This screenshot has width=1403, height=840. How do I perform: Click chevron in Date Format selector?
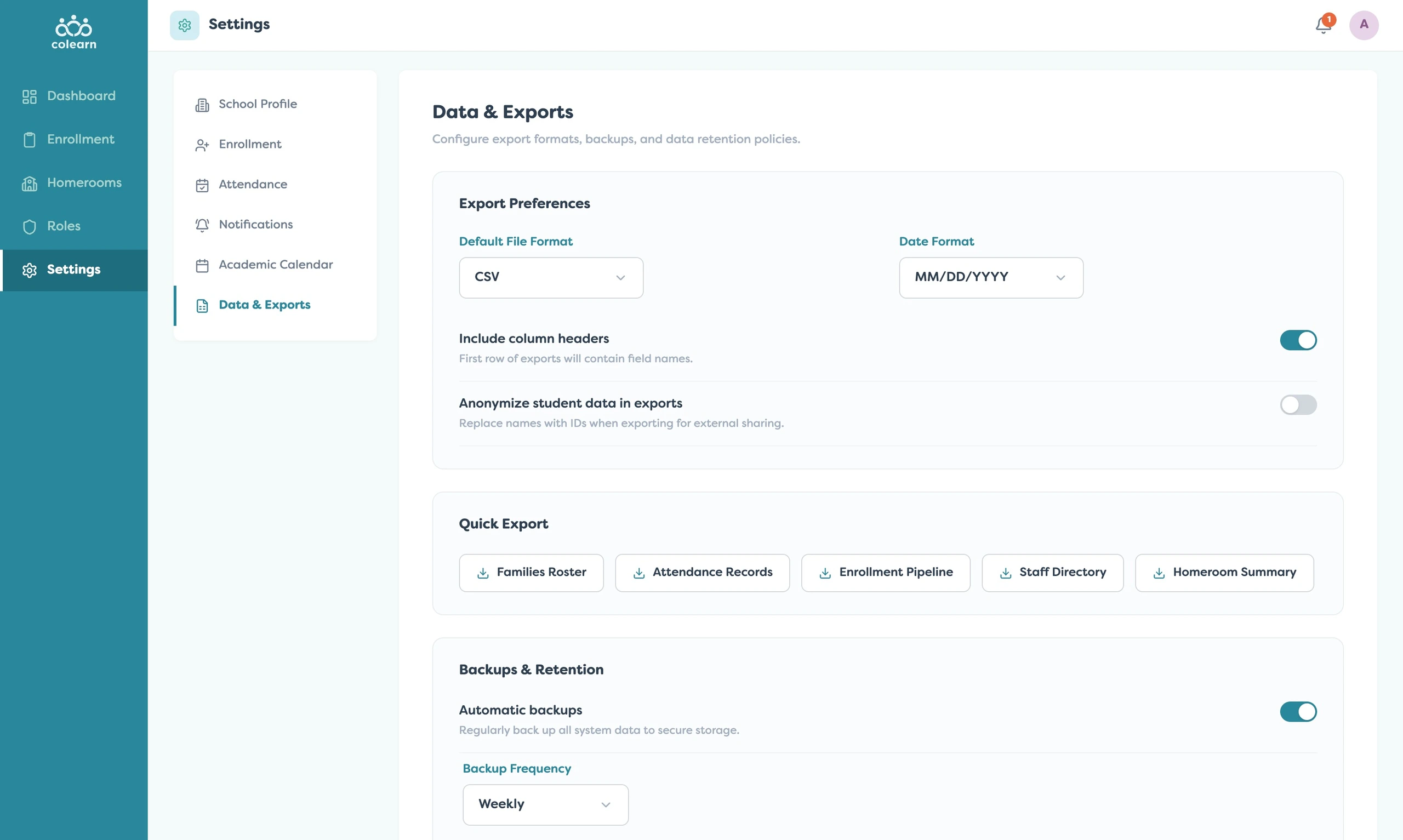[1060, 277]
